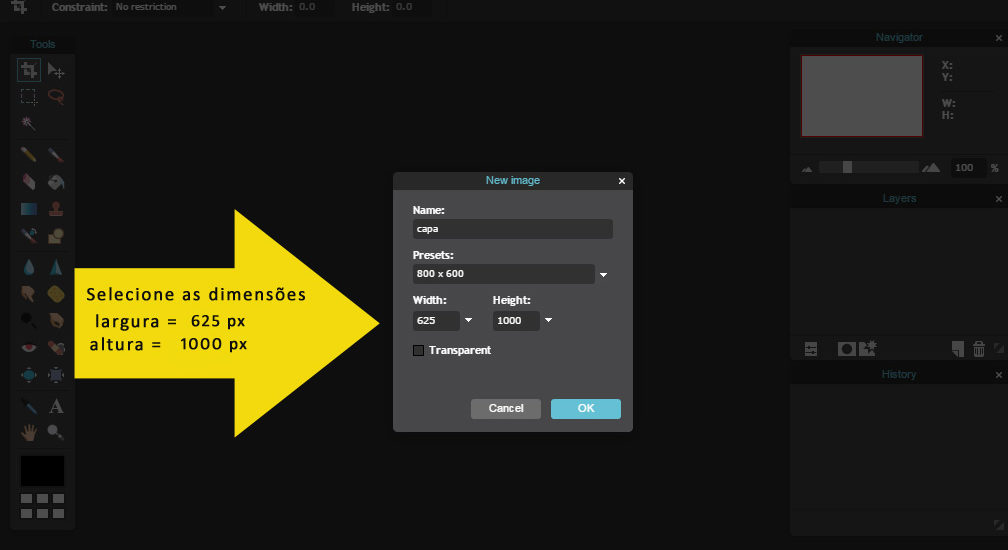Click the Name input field
Viewport: 1008px width, 550px height.
pos(512,229)
